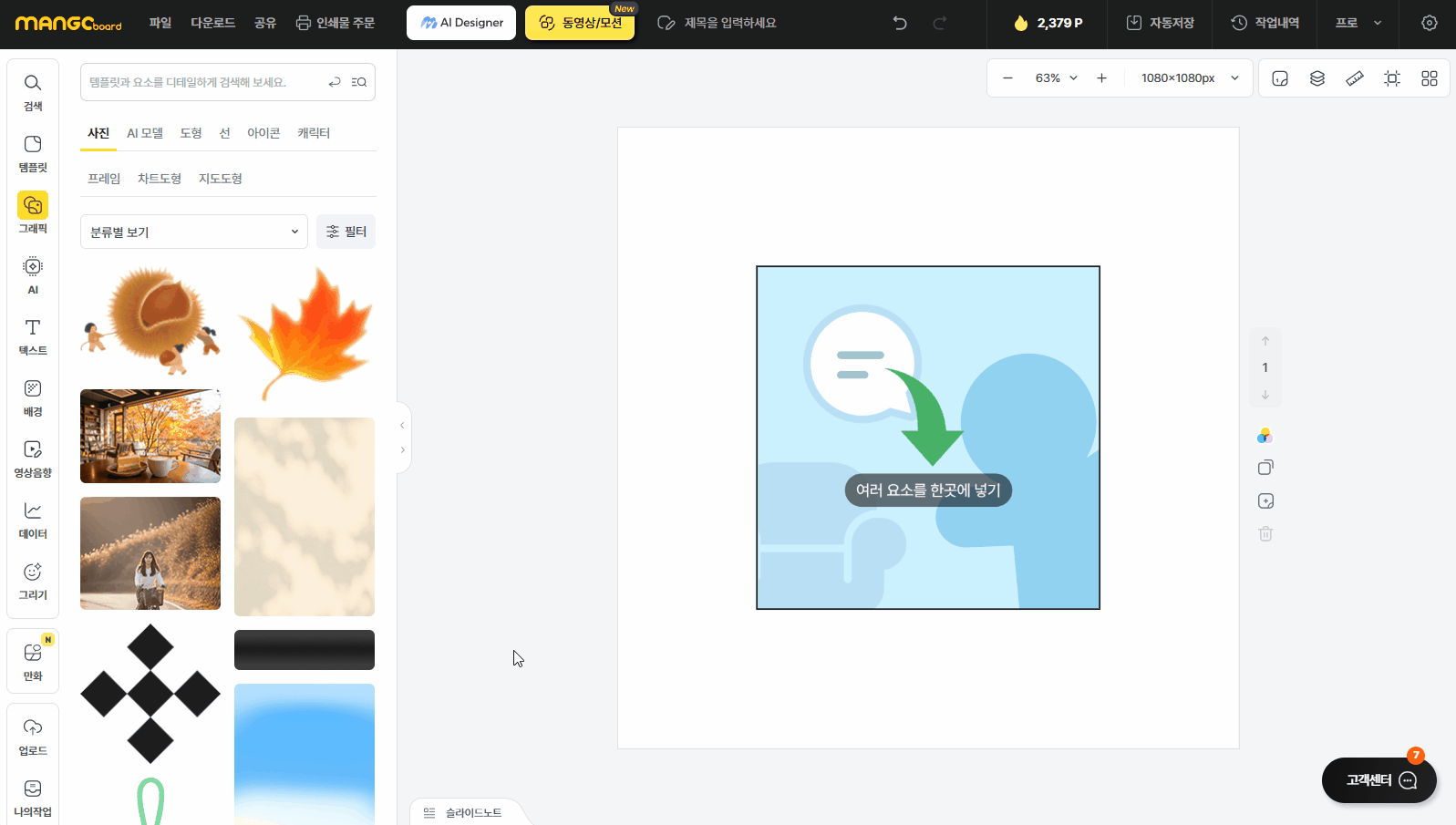Open the 고객센터 customer center chat
The image size is (1456, 825).
click(1379, 780)
